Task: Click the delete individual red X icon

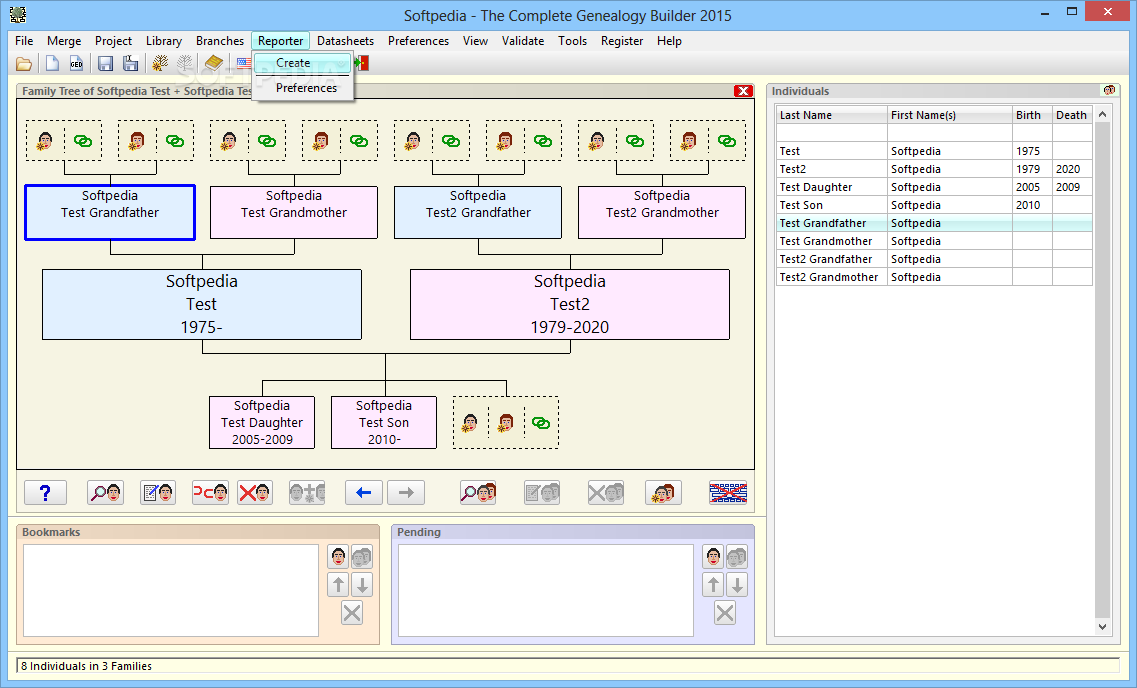Action: 255,493
